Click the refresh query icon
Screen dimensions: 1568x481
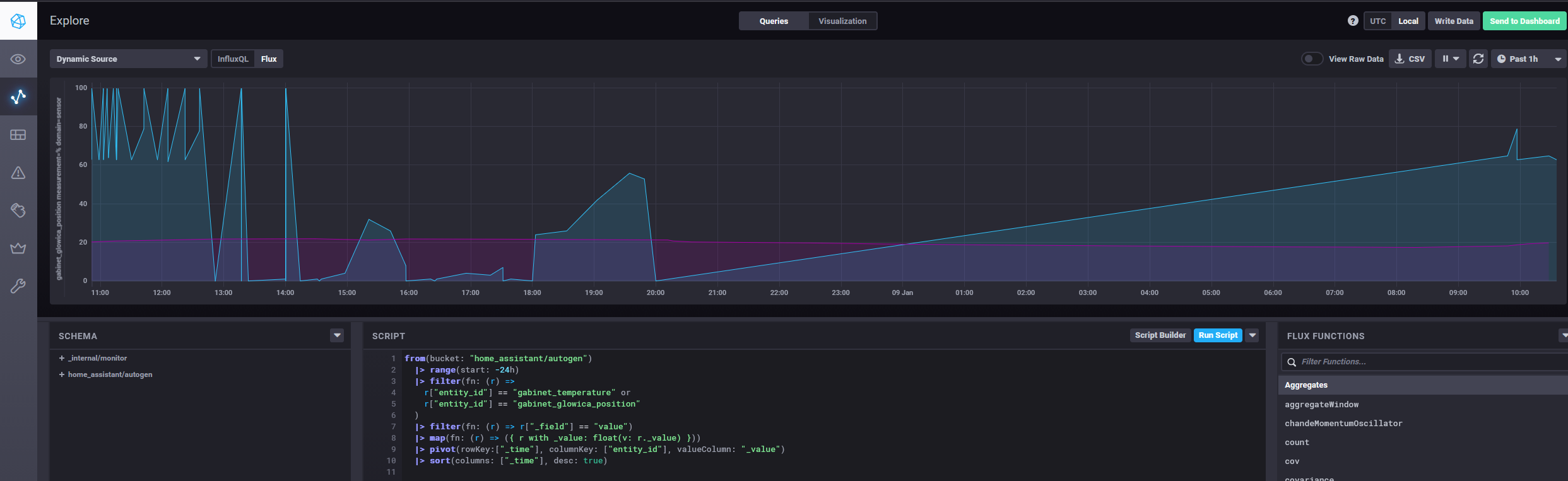click(x=1478, y=59)
